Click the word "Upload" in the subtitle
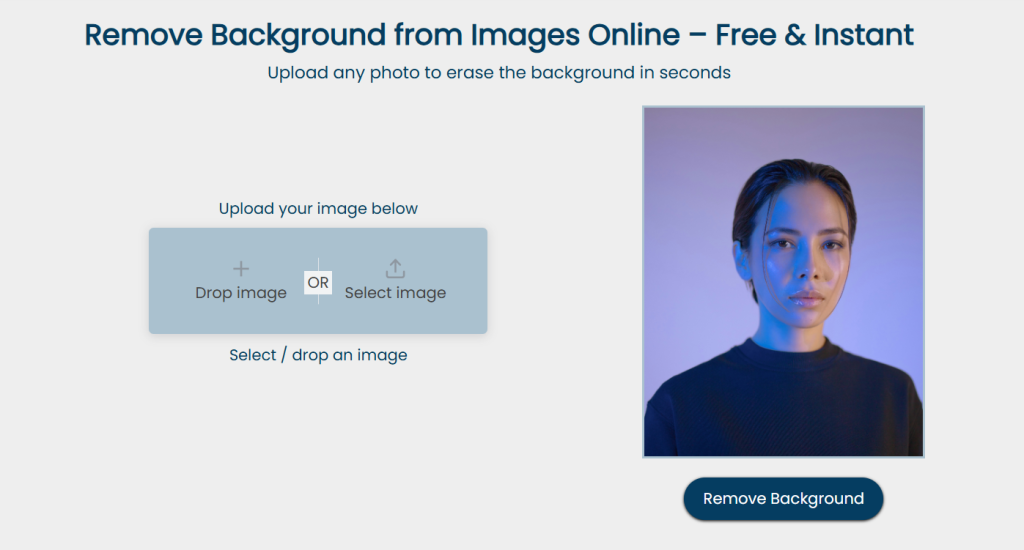The height and width of the screenshot is (550, 1024). pos(294,73)
